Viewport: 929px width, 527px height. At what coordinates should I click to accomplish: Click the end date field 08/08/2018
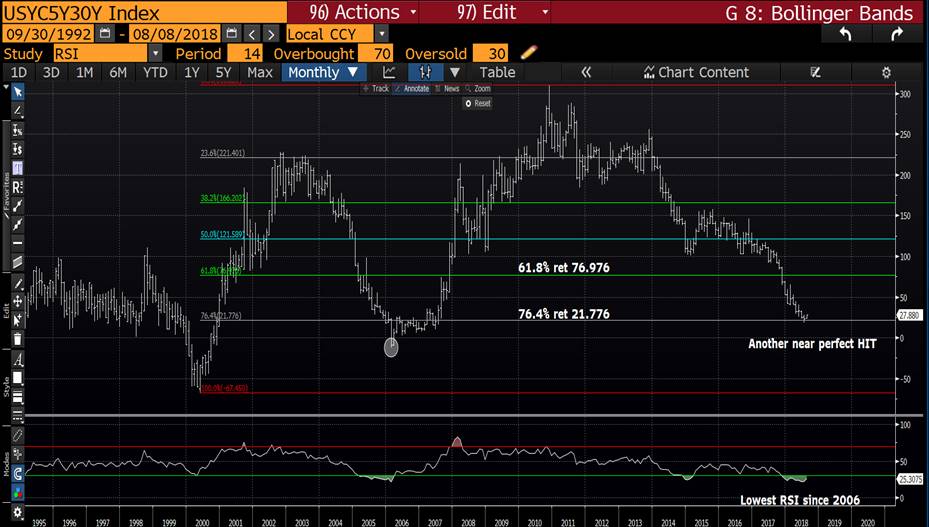pos(175,34)
